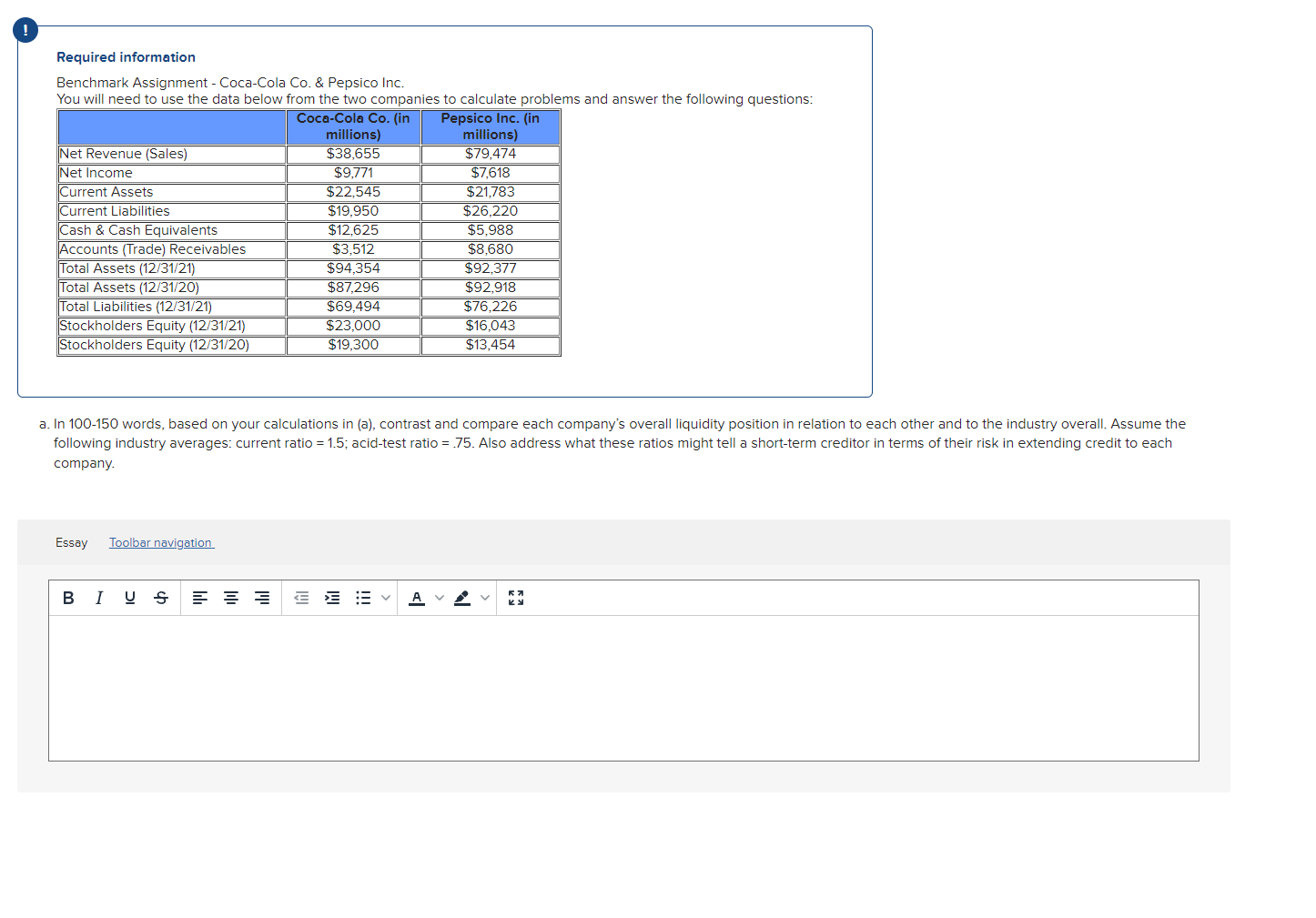This screenshot has width=1316, height=918.
Task: Select the Coca-Cola Co. column header cell
Action: coord(353,126)
